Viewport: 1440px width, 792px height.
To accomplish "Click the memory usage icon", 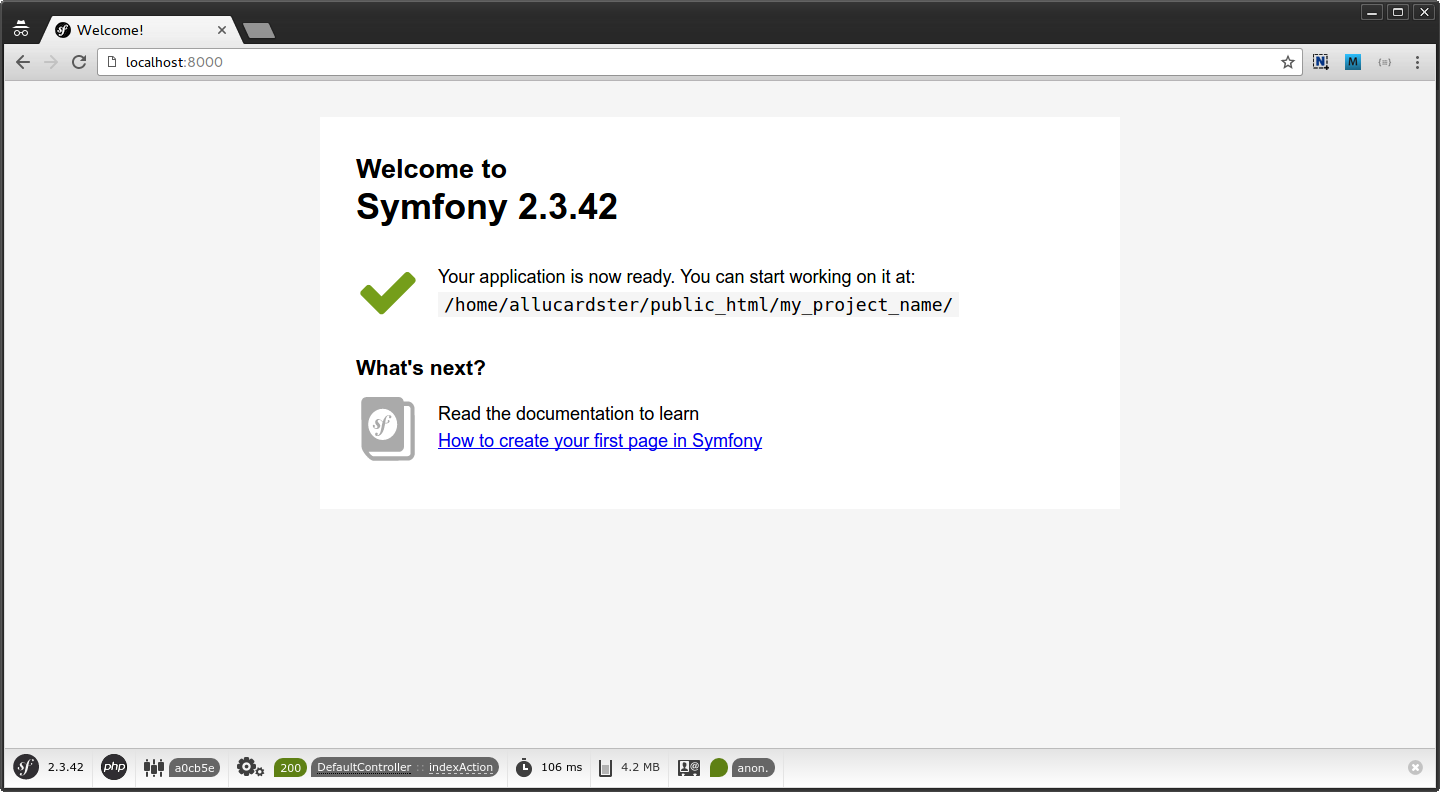I will (x=605, y=768).
